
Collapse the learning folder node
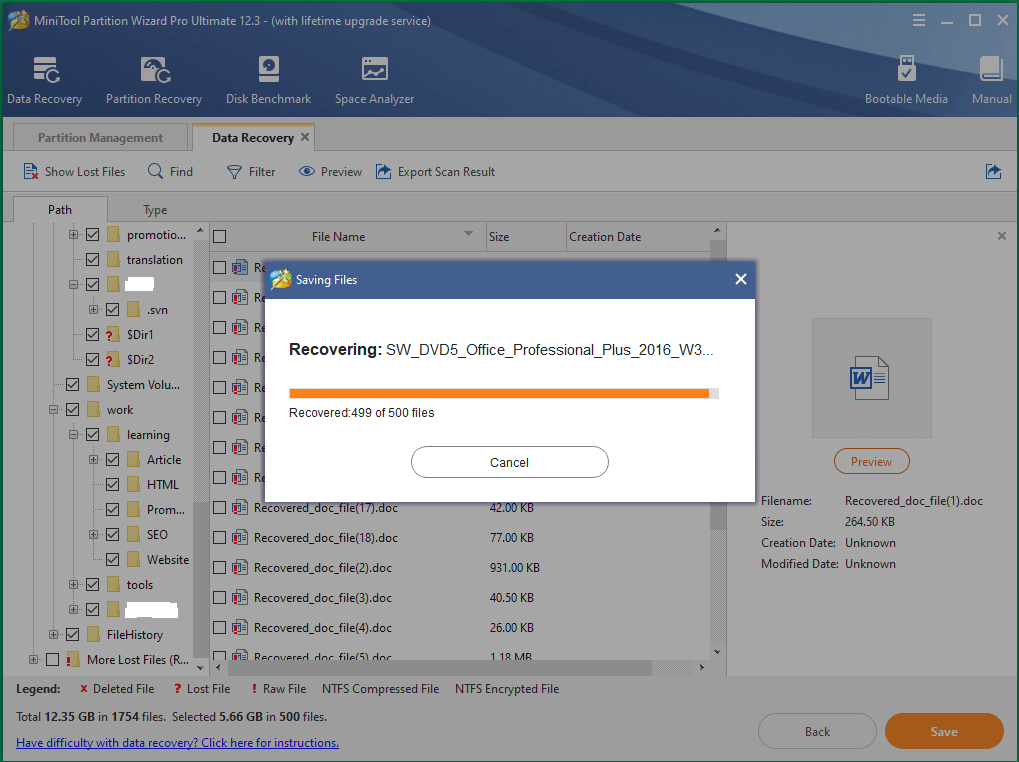coord(73,434)
